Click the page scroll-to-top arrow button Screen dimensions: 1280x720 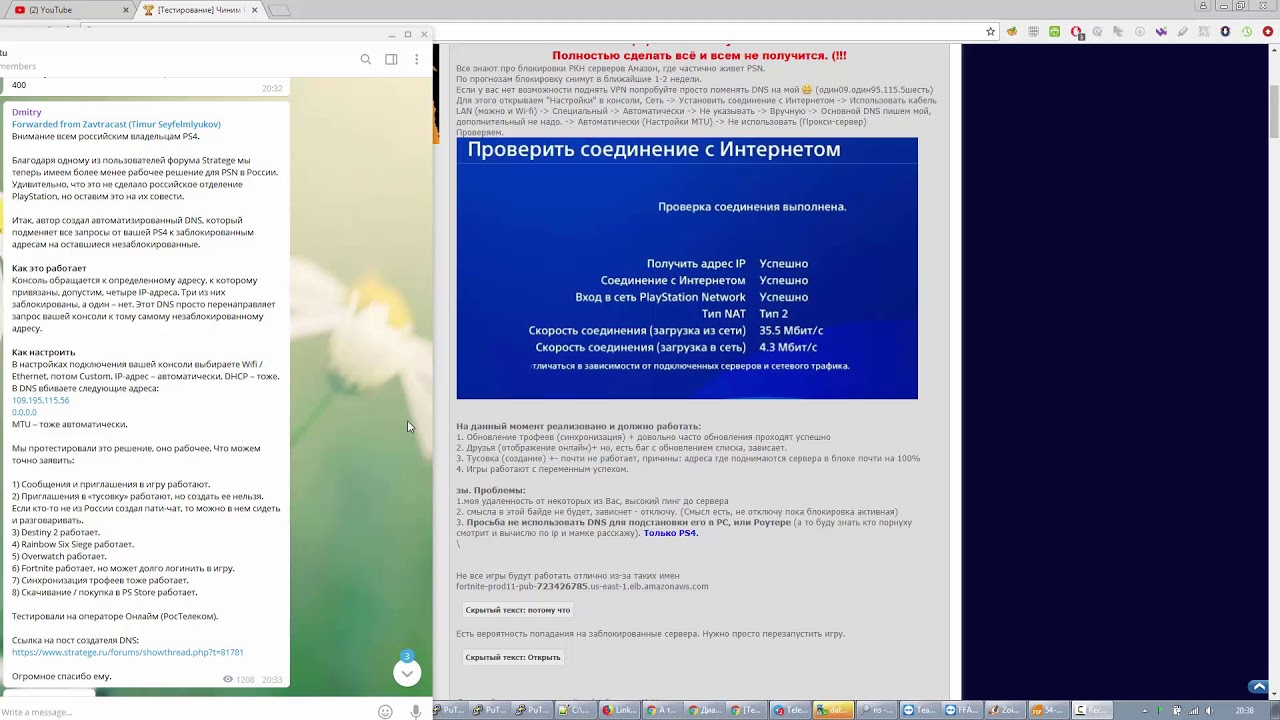click(1259, 687)
